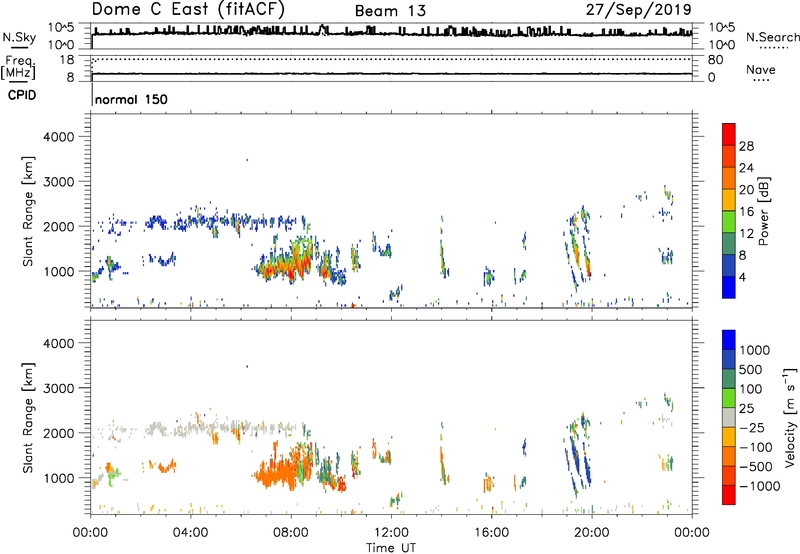Click the '28' power colorbar tick
This screenshot has height=554, width=800.
(x=746, y=146)
